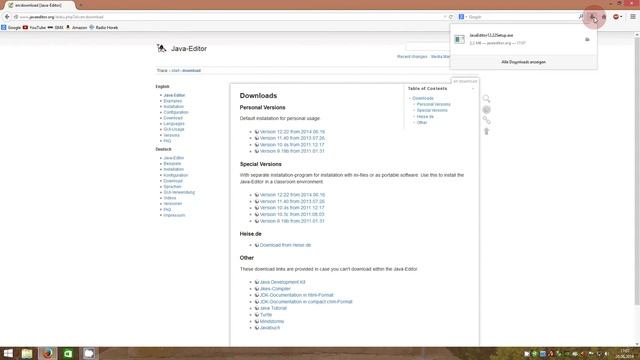Screen dimensions: 640x360
Task: Click the home icon in the Firefox toolbar
Action: [604, 17]
